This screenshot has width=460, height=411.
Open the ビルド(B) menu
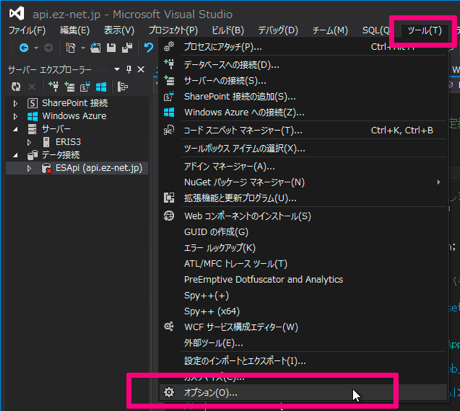228,30
